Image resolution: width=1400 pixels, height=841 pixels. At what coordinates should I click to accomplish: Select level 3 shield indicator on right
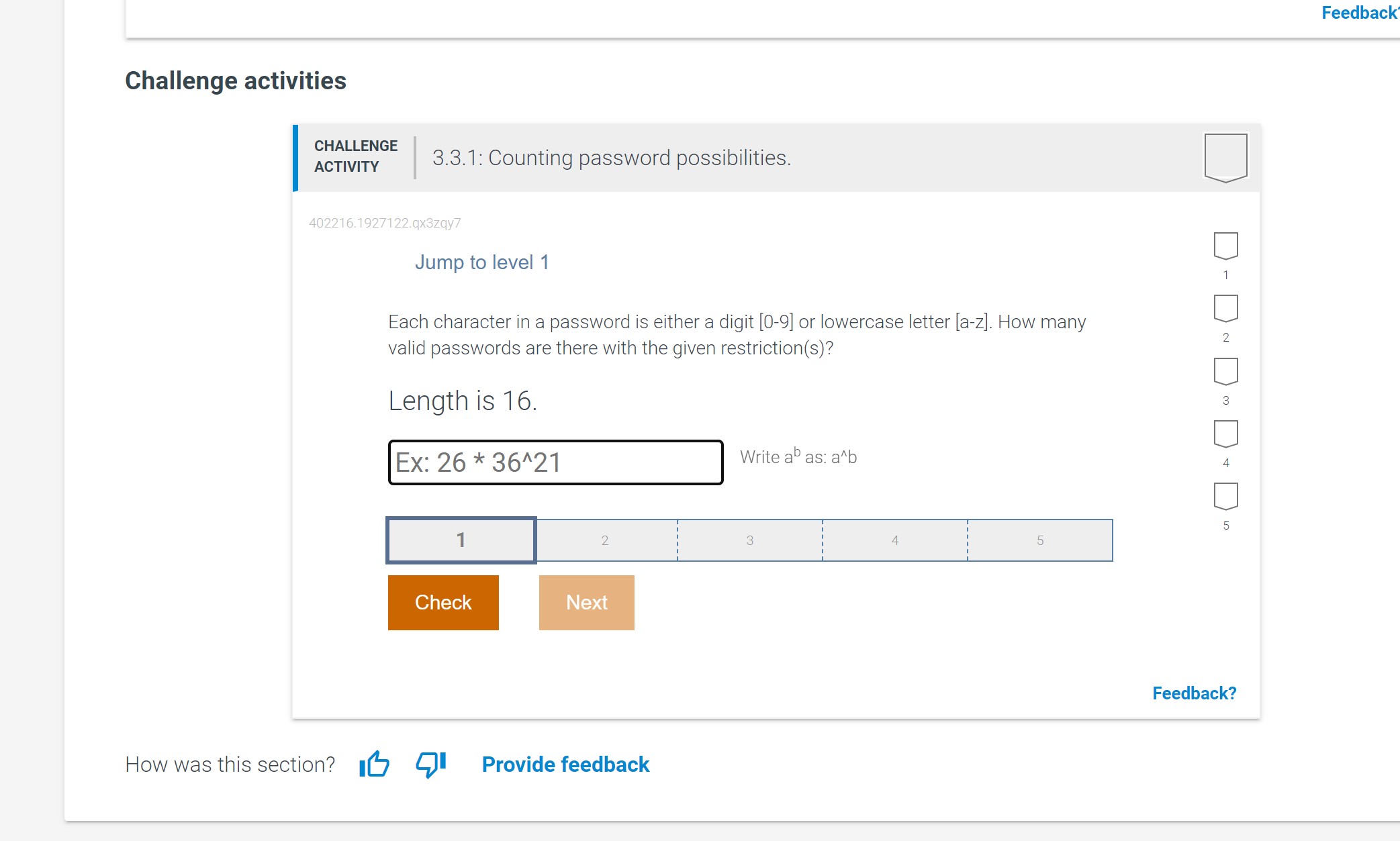[x=1225, y=371]
